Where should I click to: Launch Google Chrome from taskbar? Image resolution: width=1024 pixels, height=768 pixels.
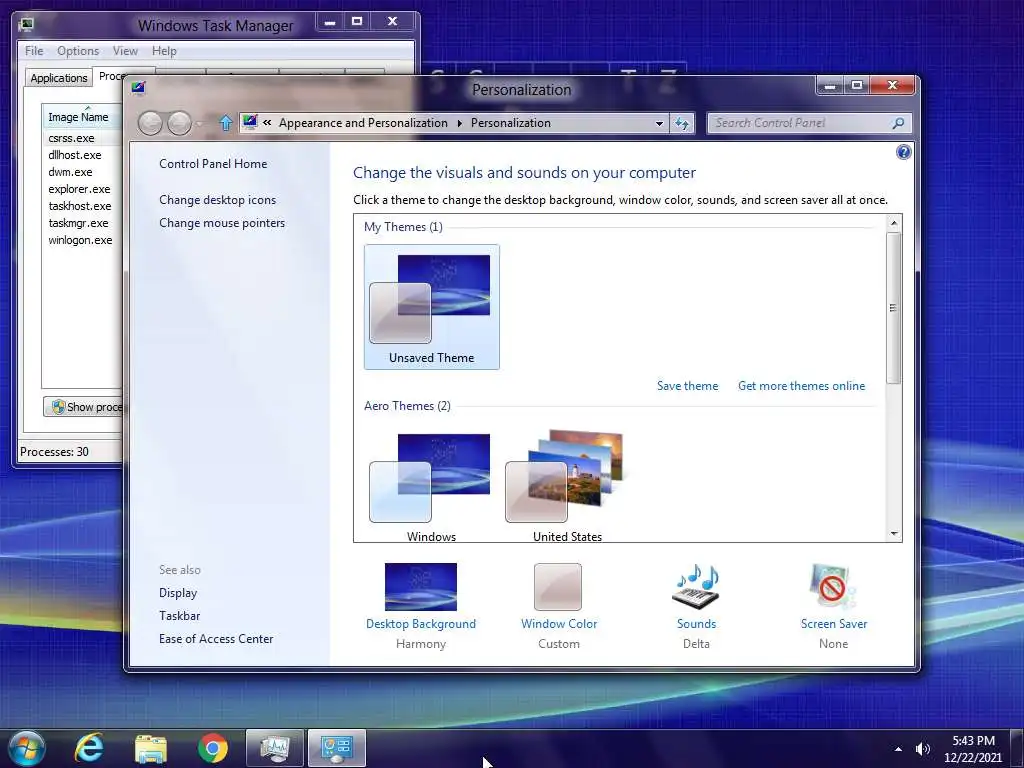(213, 748)
